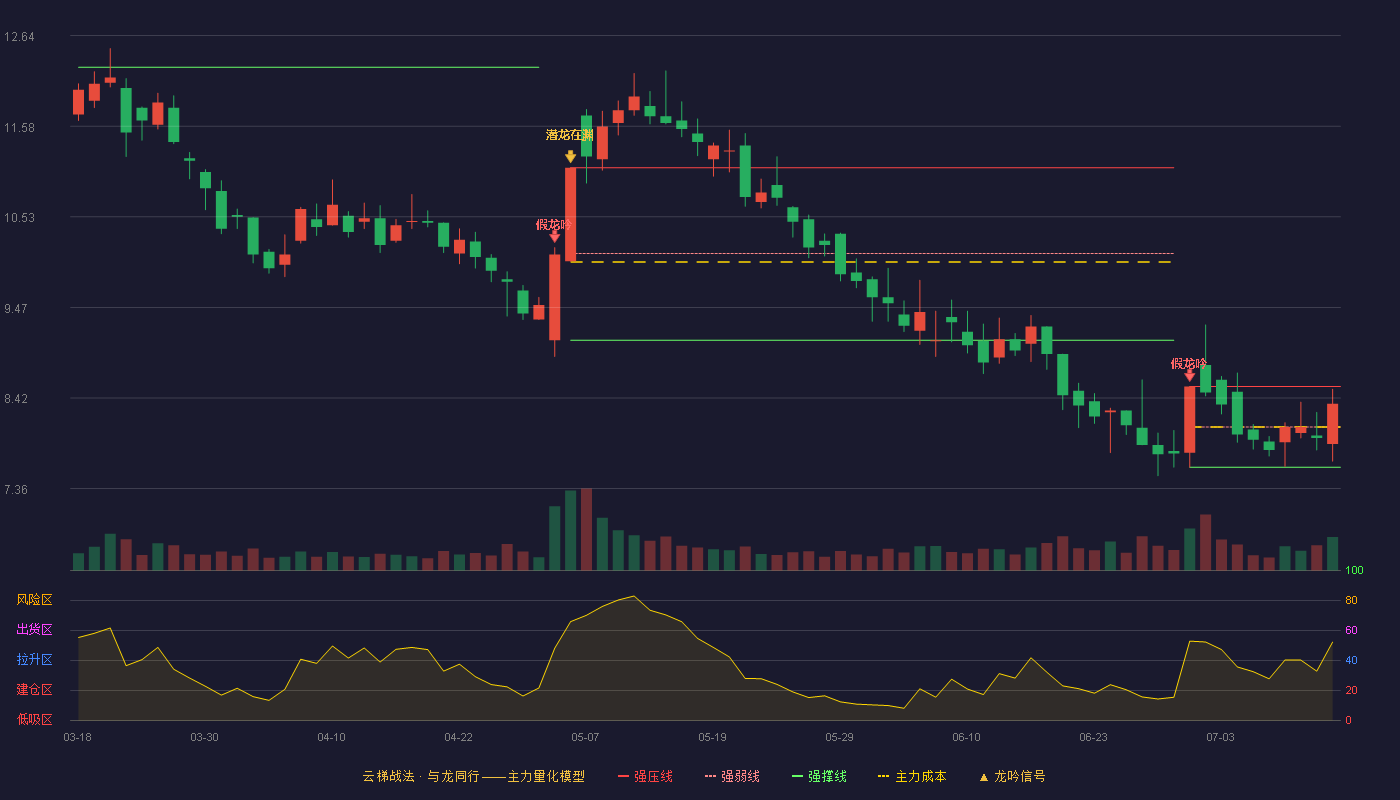Click the 05-07 date axis label
The width and height of the screenshot is (1400, 800).
click(x=585, y=737)
